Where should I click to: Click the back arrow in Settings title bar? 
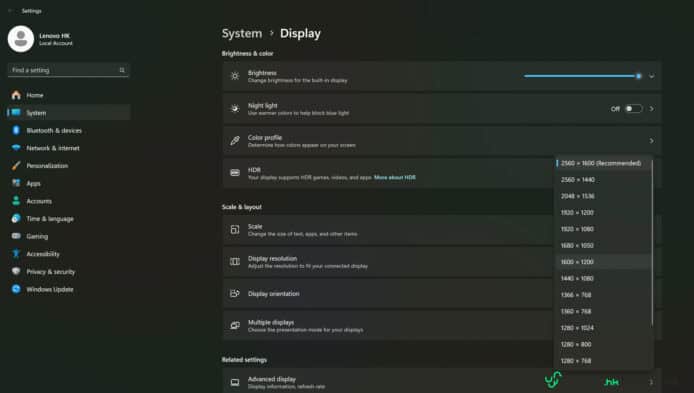pyautogui.click(x=10, y=11)
